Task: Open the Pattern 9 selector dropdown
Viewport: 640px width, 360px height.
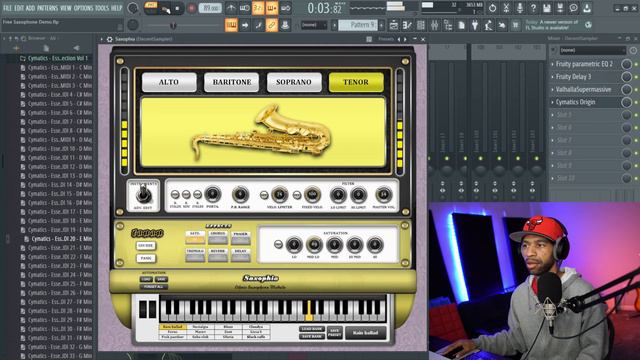Action: (x=357, y=25)
